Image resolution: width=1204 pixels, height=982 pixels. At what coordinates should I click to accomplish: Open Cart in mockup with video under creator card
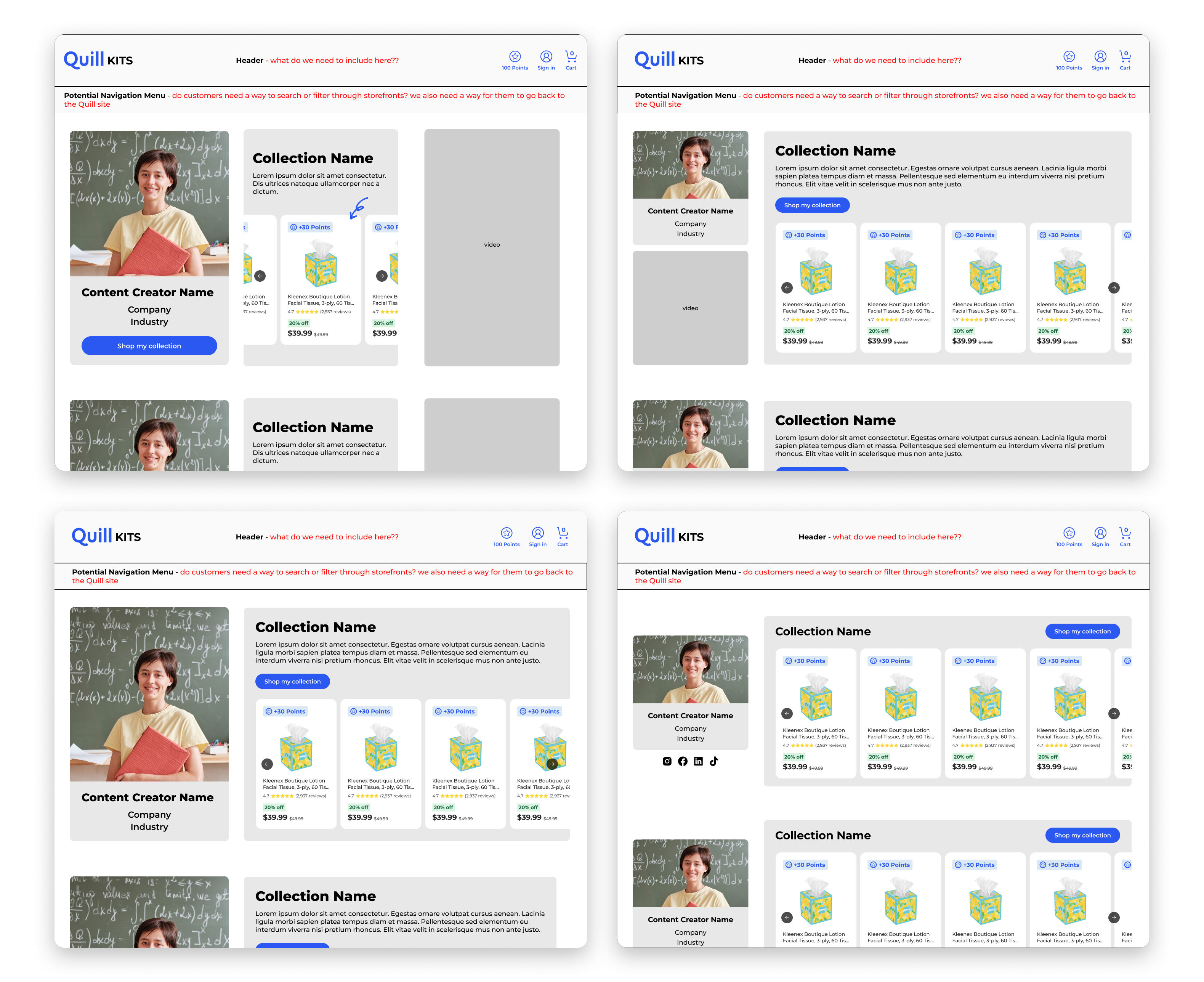click(1125, 60)
